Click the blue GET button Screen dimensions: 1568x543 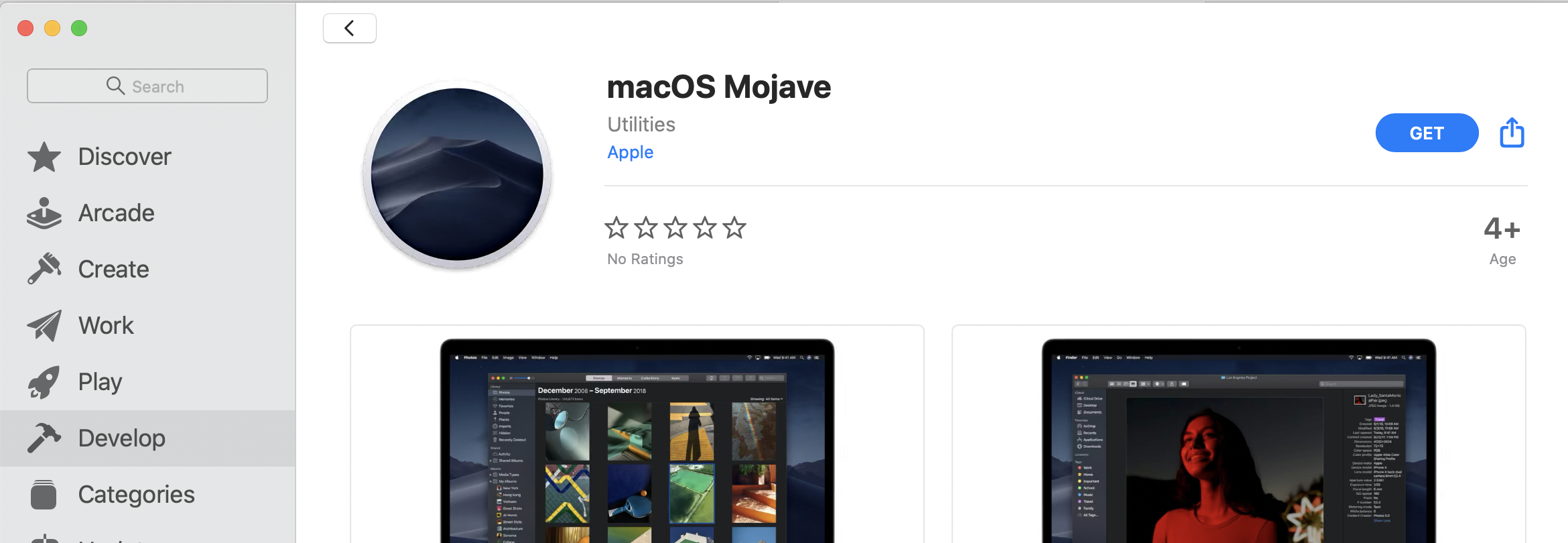pyautogui.click(x=1427, y=133)
